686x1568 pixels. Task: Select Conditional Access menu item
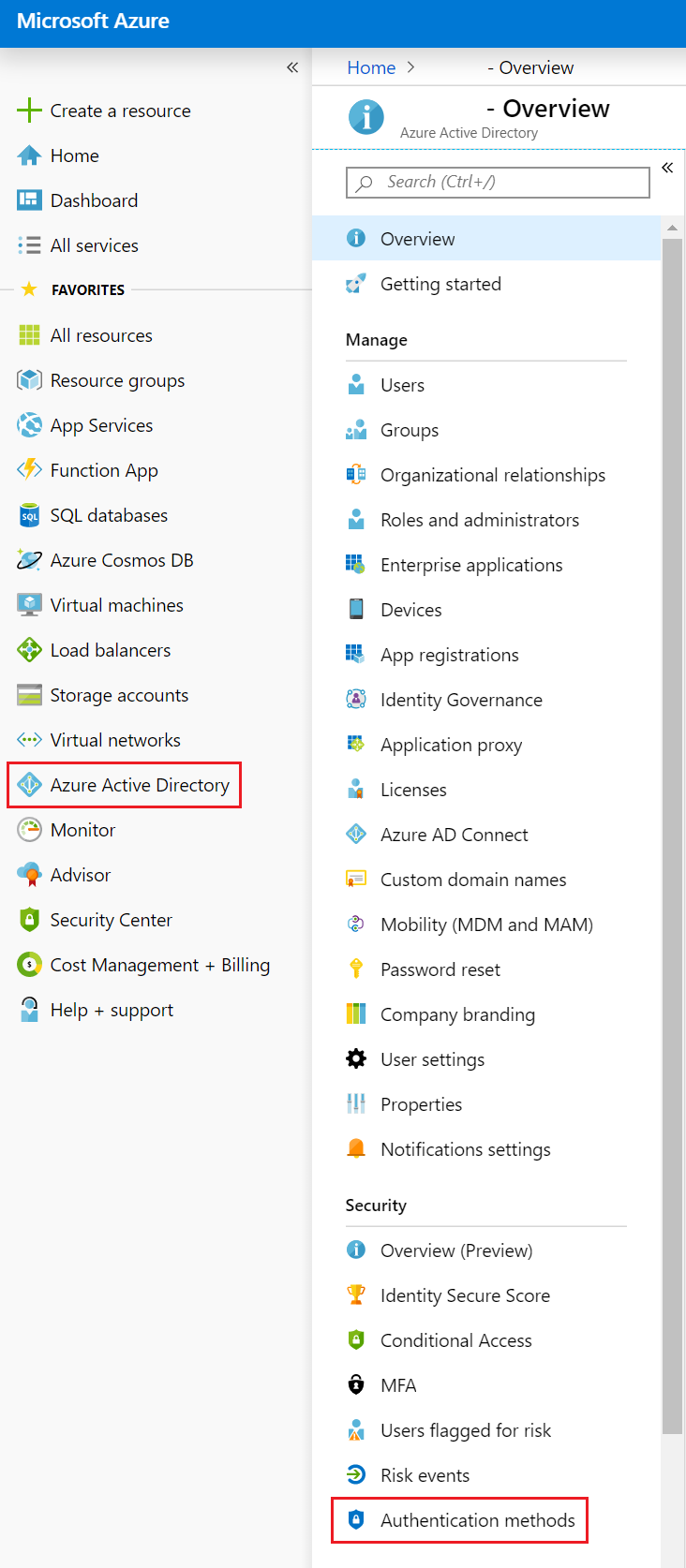[455, 1340]
